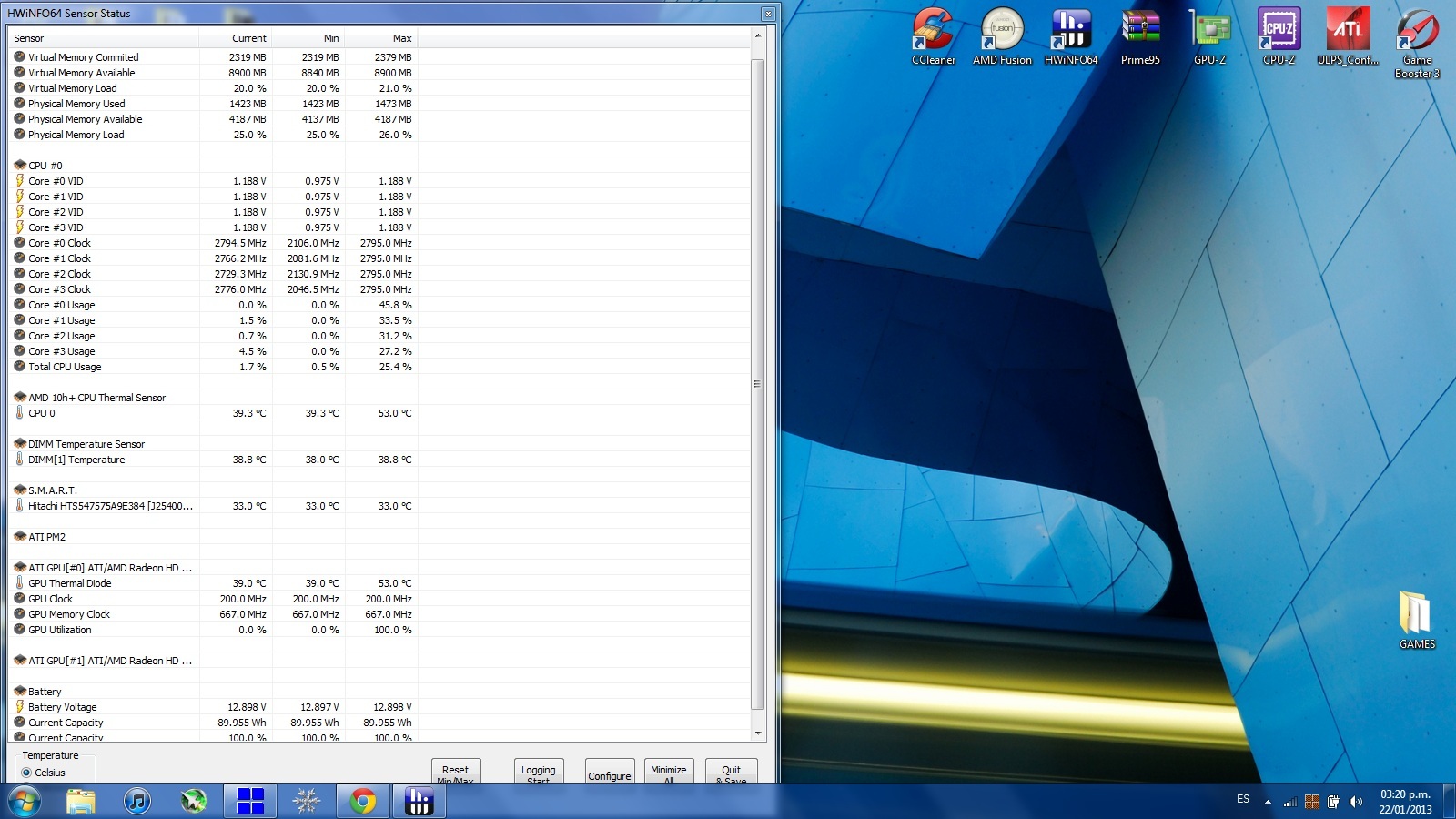Open the volume control in system tray
The width and height of the screenshot is (1456, 819).
[1356, 802]
